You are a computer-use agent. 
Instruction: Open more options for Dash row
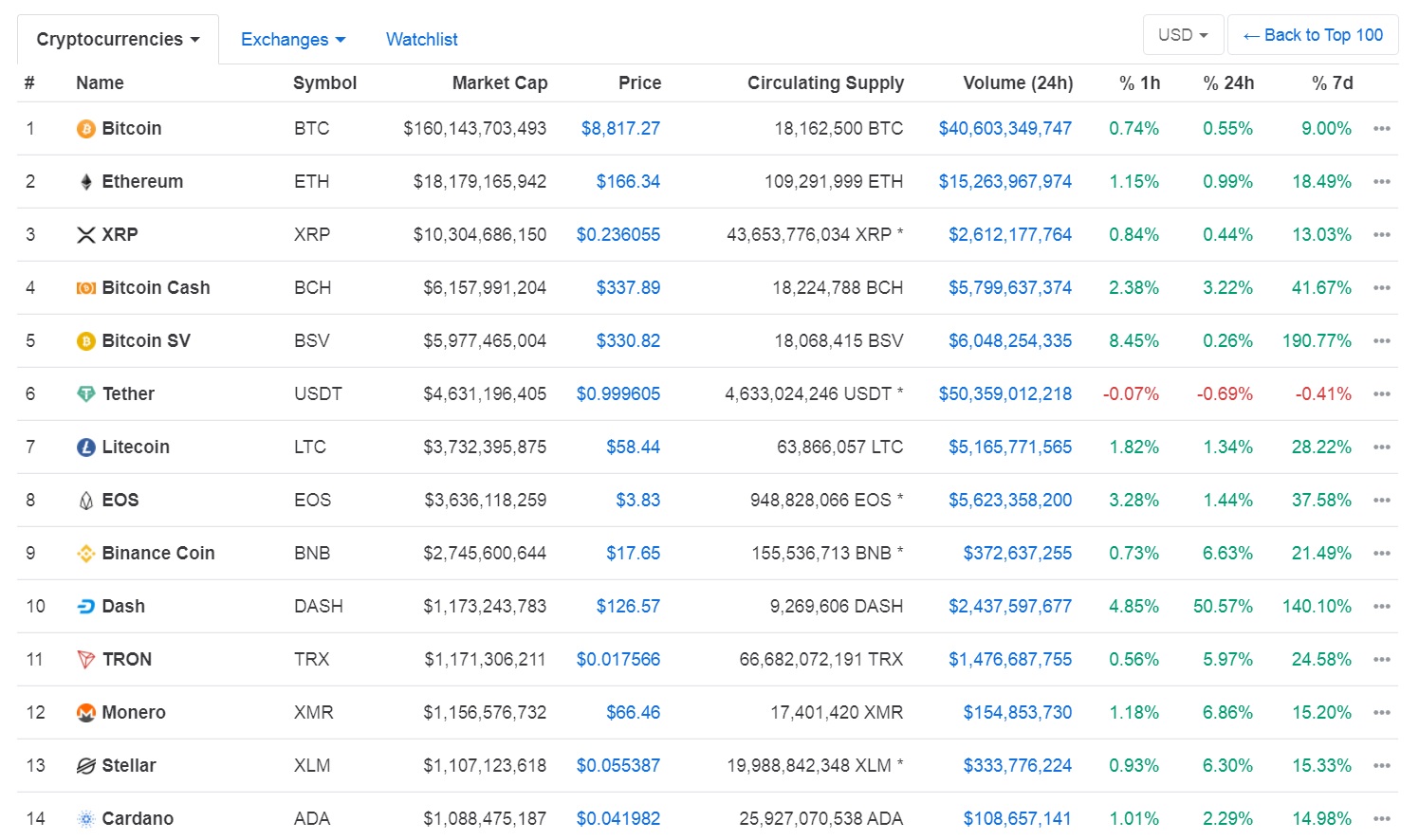(x=1381, y=607)
